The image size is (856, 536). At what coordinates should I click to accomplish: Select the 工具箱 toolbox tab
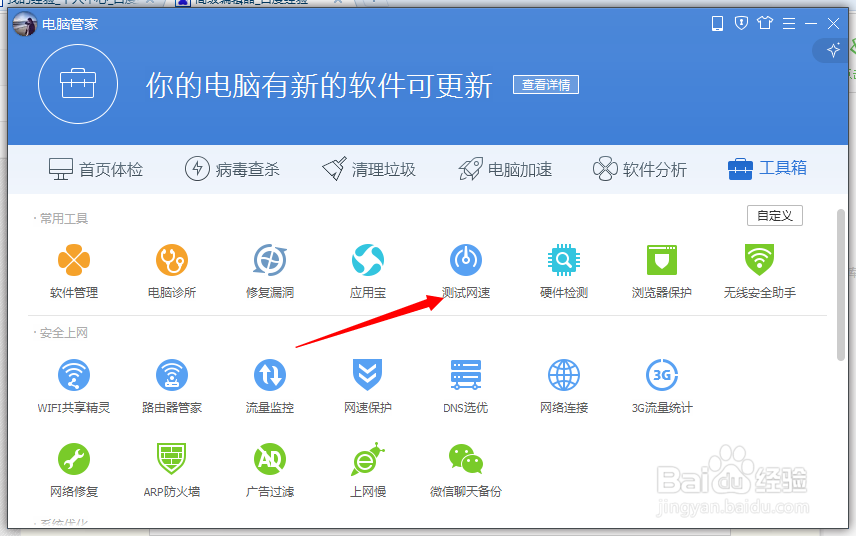767,168
